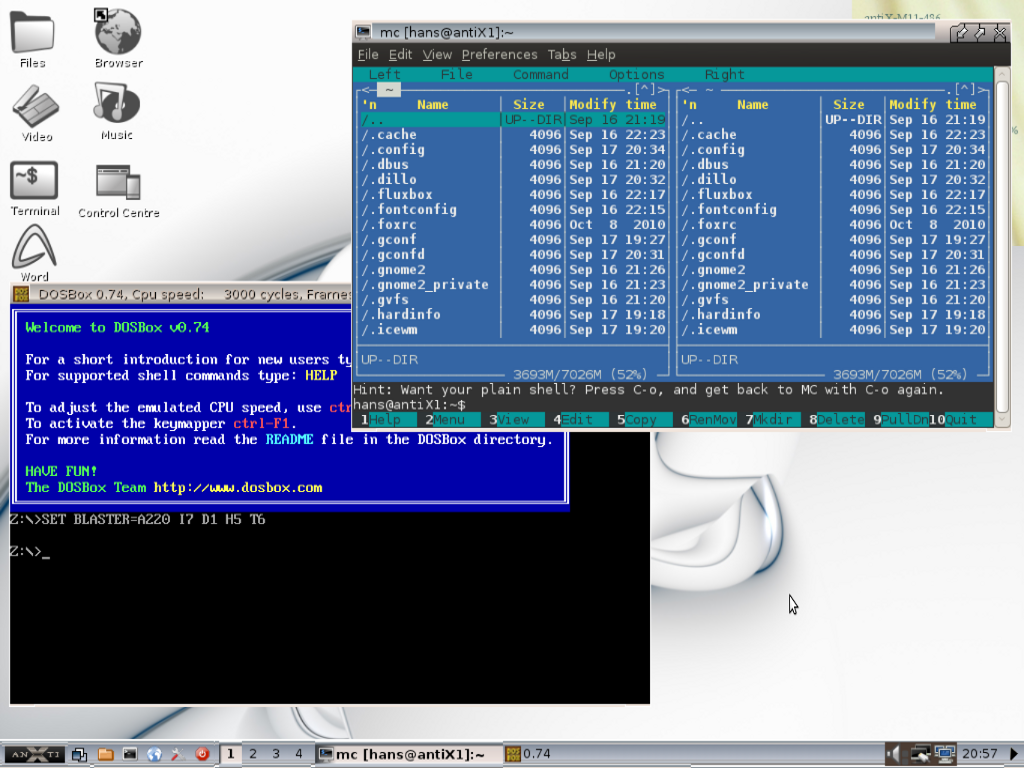
Task: Click the taskbar clock showing 20:57
Action: pos(980,754)
